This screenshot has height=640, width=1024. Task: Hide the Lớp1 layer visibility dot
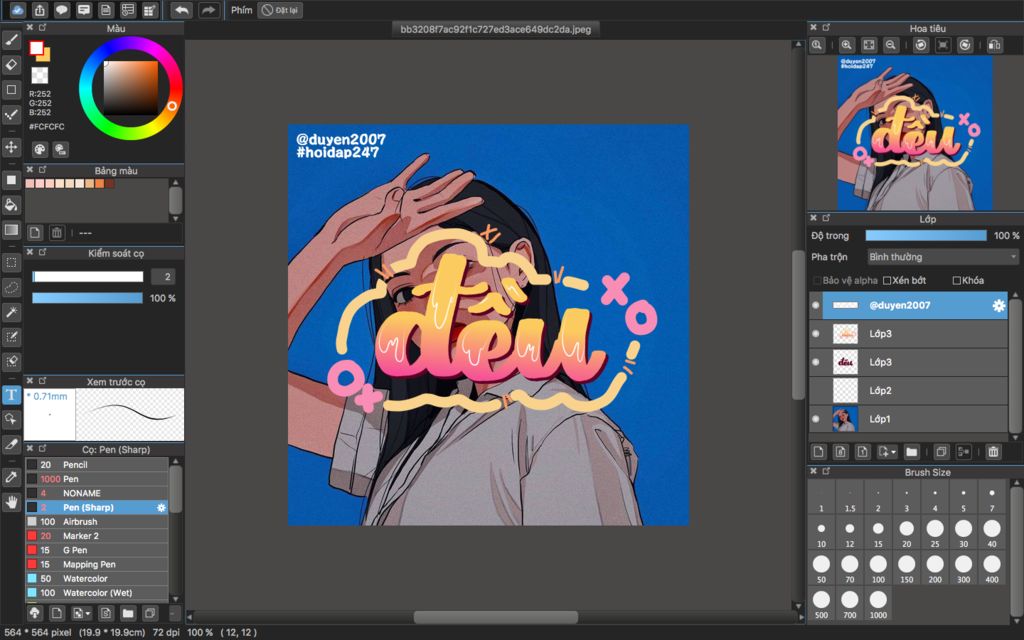tap(814, 418)
